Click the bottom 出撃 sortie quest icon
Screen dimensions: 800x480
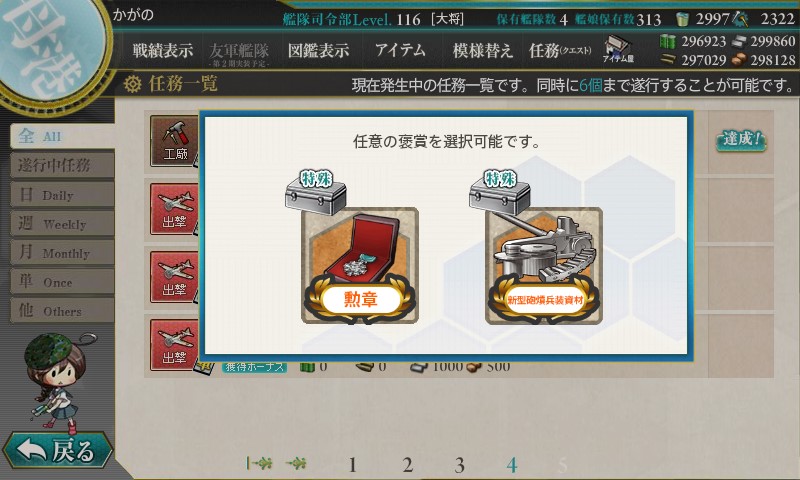pyautogui.click(x=174, y=345)
